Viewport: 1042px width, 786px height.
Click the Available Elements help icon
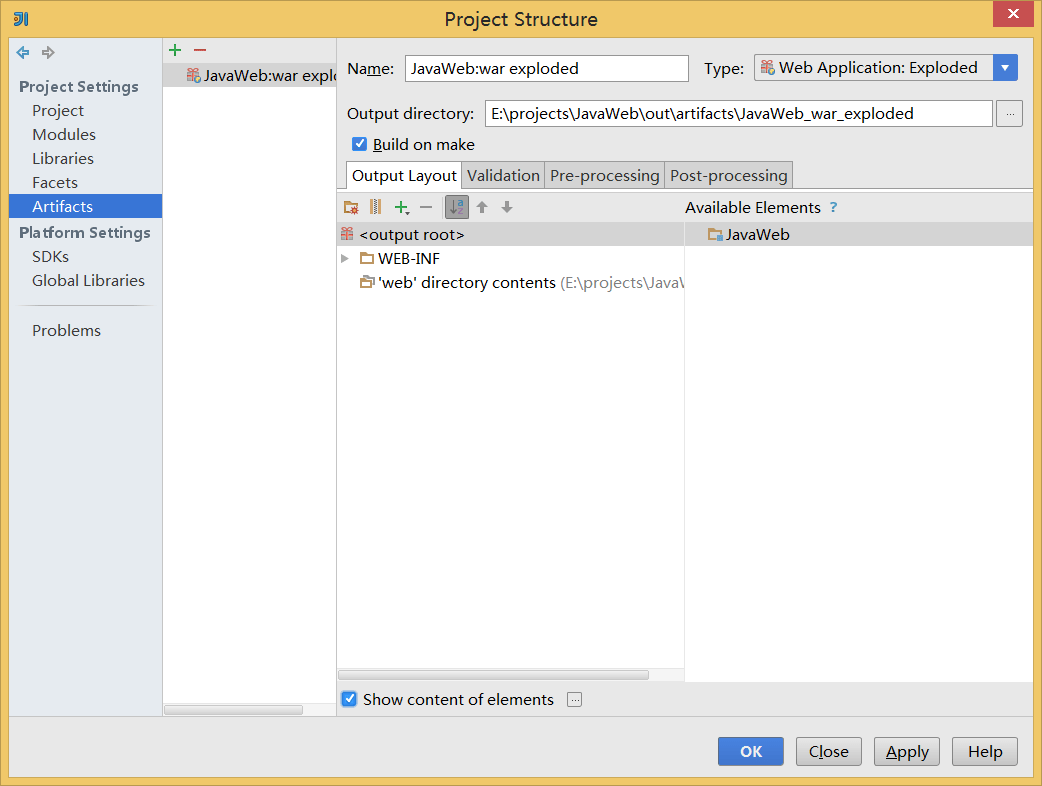point(833,208)
